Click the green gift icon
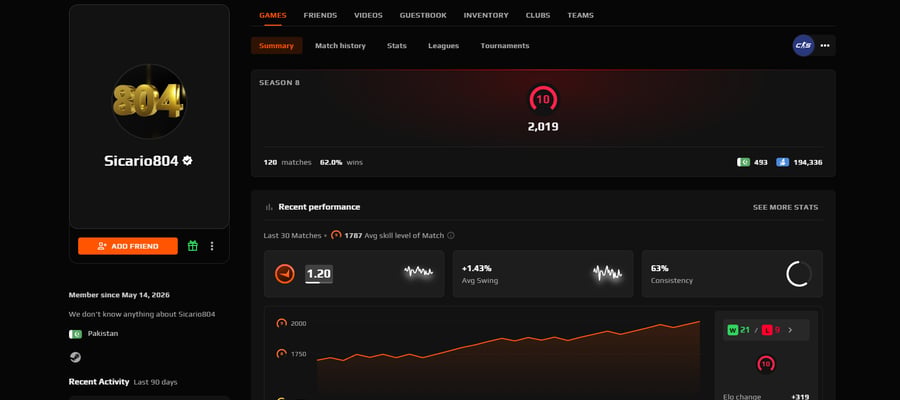The height and width of the screenshot is (400, 900). click(193, 246)
